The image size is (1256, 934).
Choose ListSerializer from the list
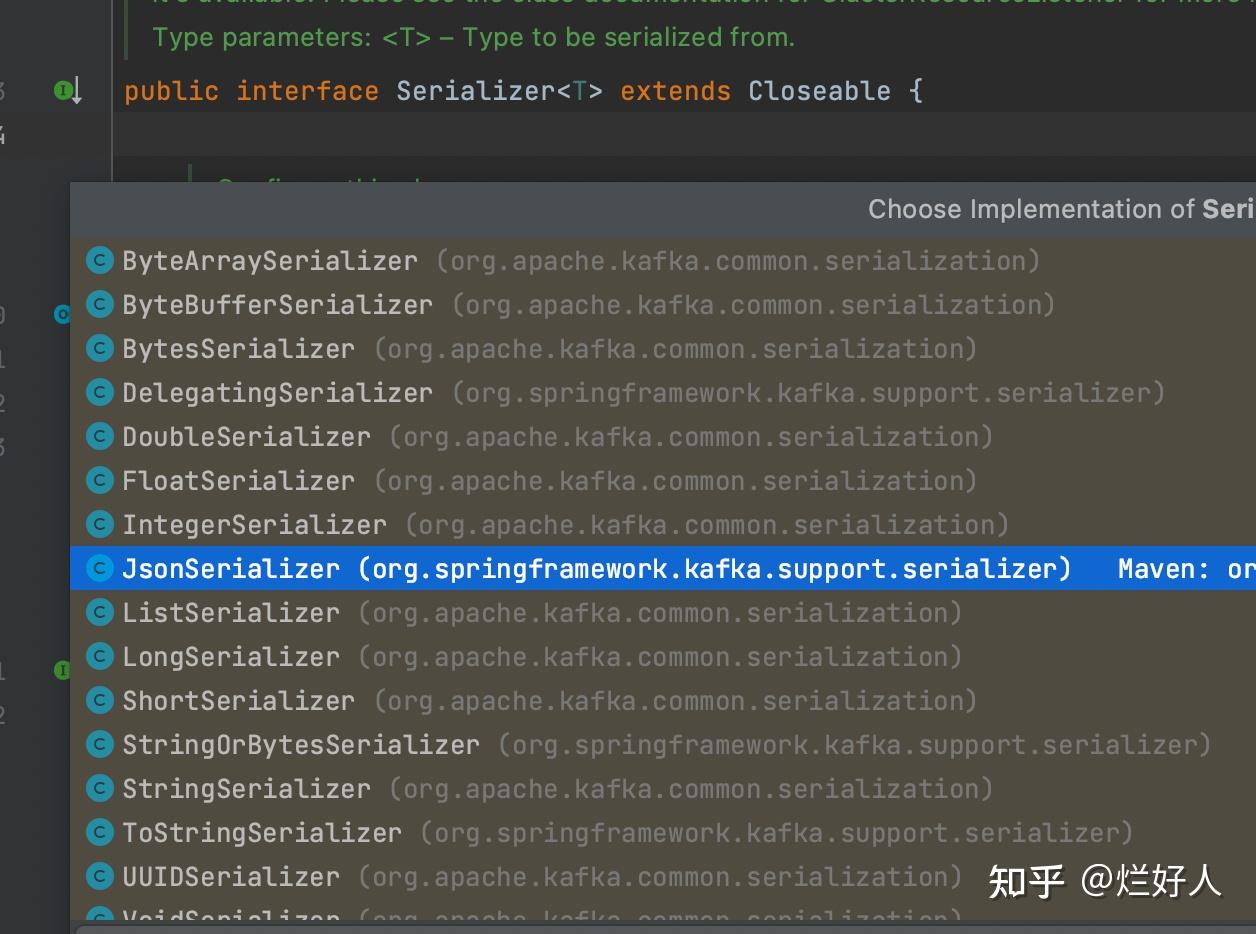coord(231,613)
